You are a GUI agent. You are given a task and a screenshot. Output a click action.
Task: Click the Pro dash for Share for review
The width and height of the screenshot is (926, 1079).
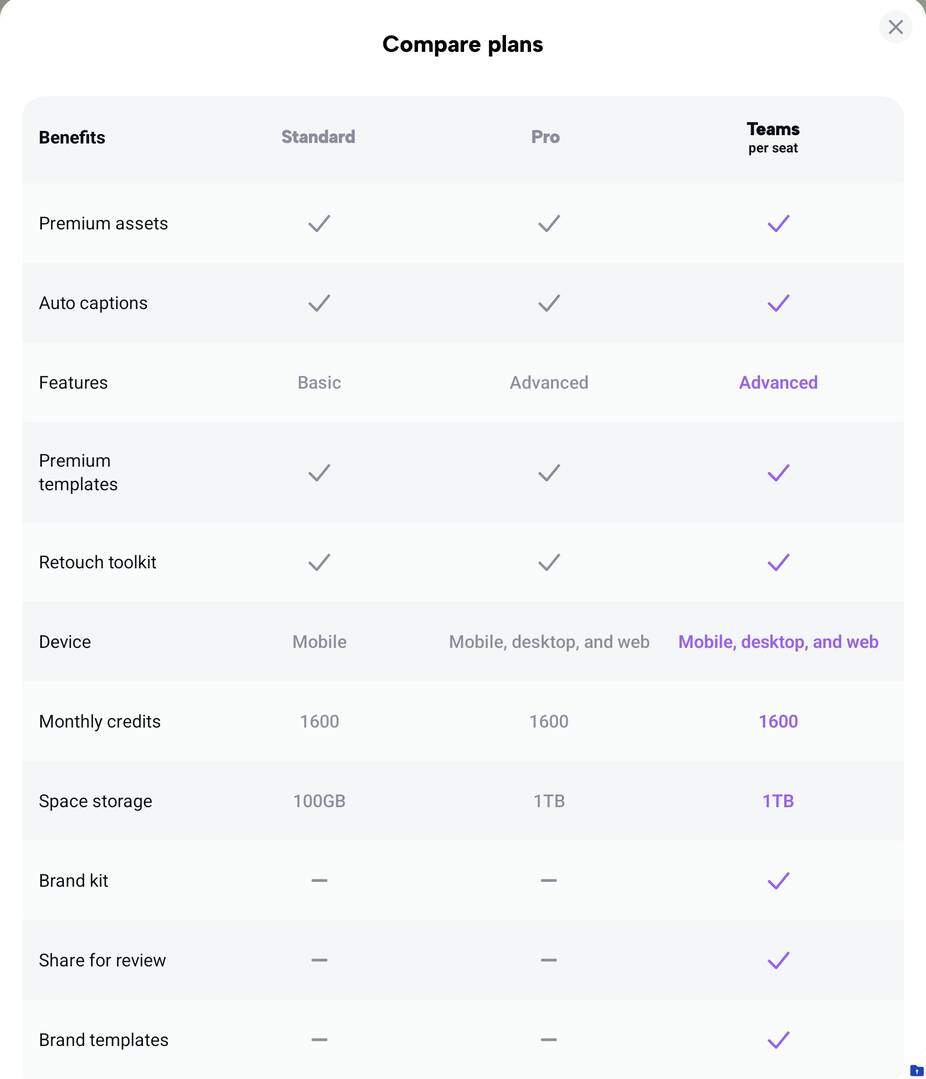(548, 960)
